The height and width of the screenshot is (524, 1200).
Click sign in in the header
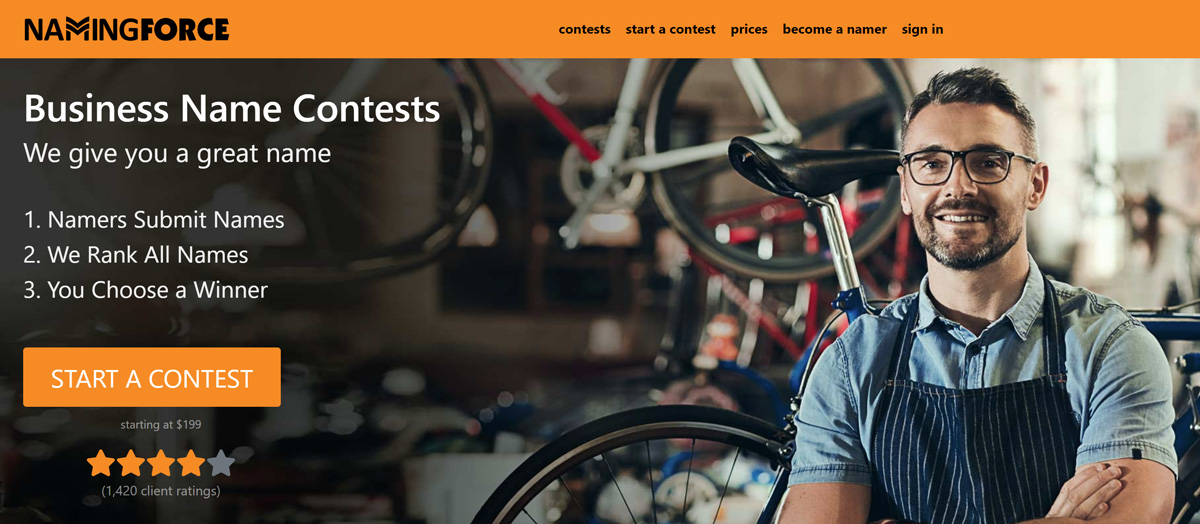(x=922, y=29)
